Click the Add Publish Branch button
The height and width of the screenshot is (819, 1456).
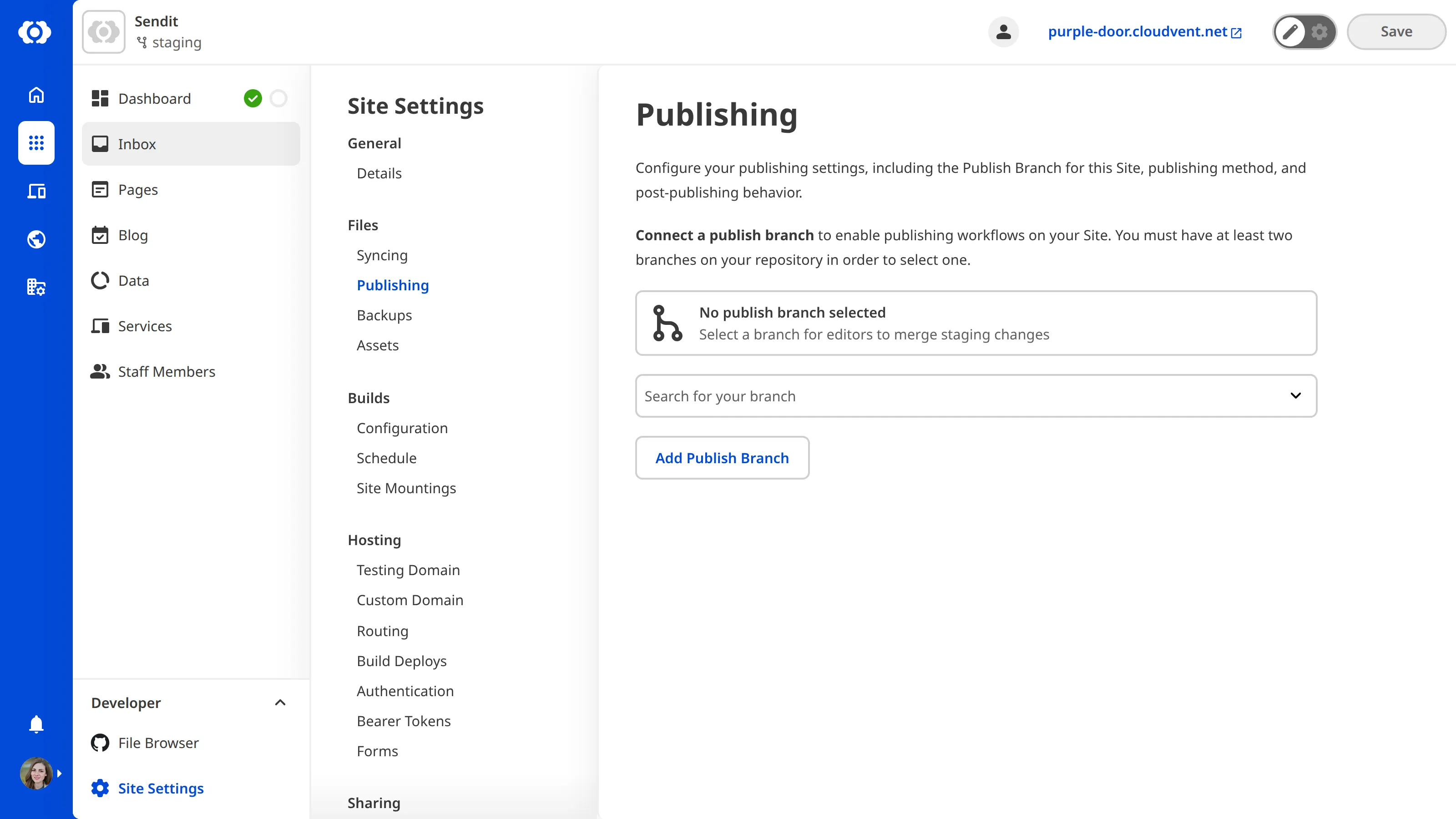[x=722, y=458]
